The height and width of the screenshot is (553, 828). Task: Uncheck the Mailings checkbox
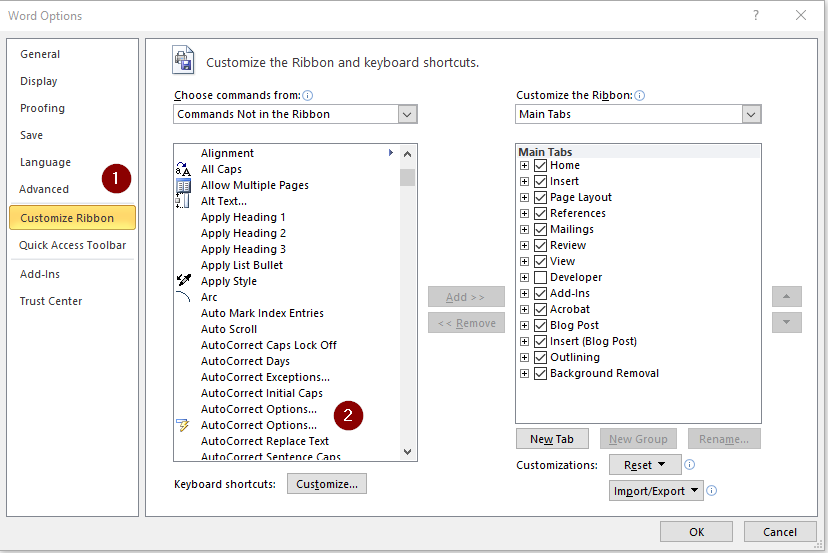[540, 229]
